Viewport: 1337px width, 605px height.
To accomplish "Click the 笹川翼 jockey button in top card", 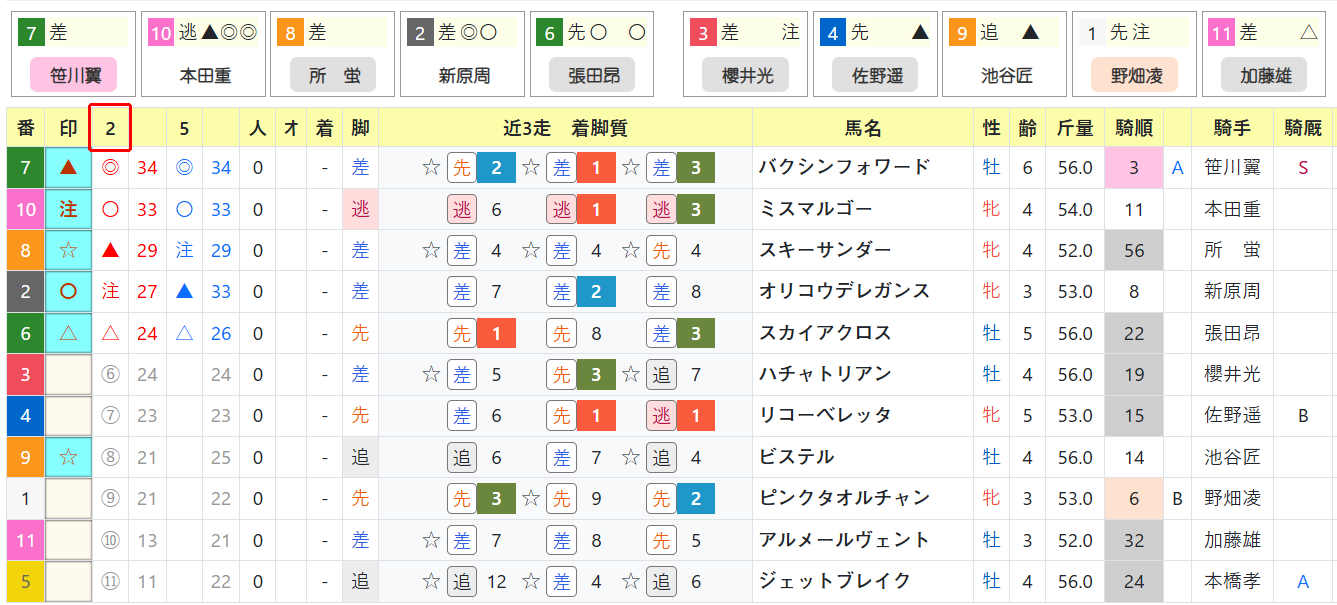I will (x=73, y=75).
